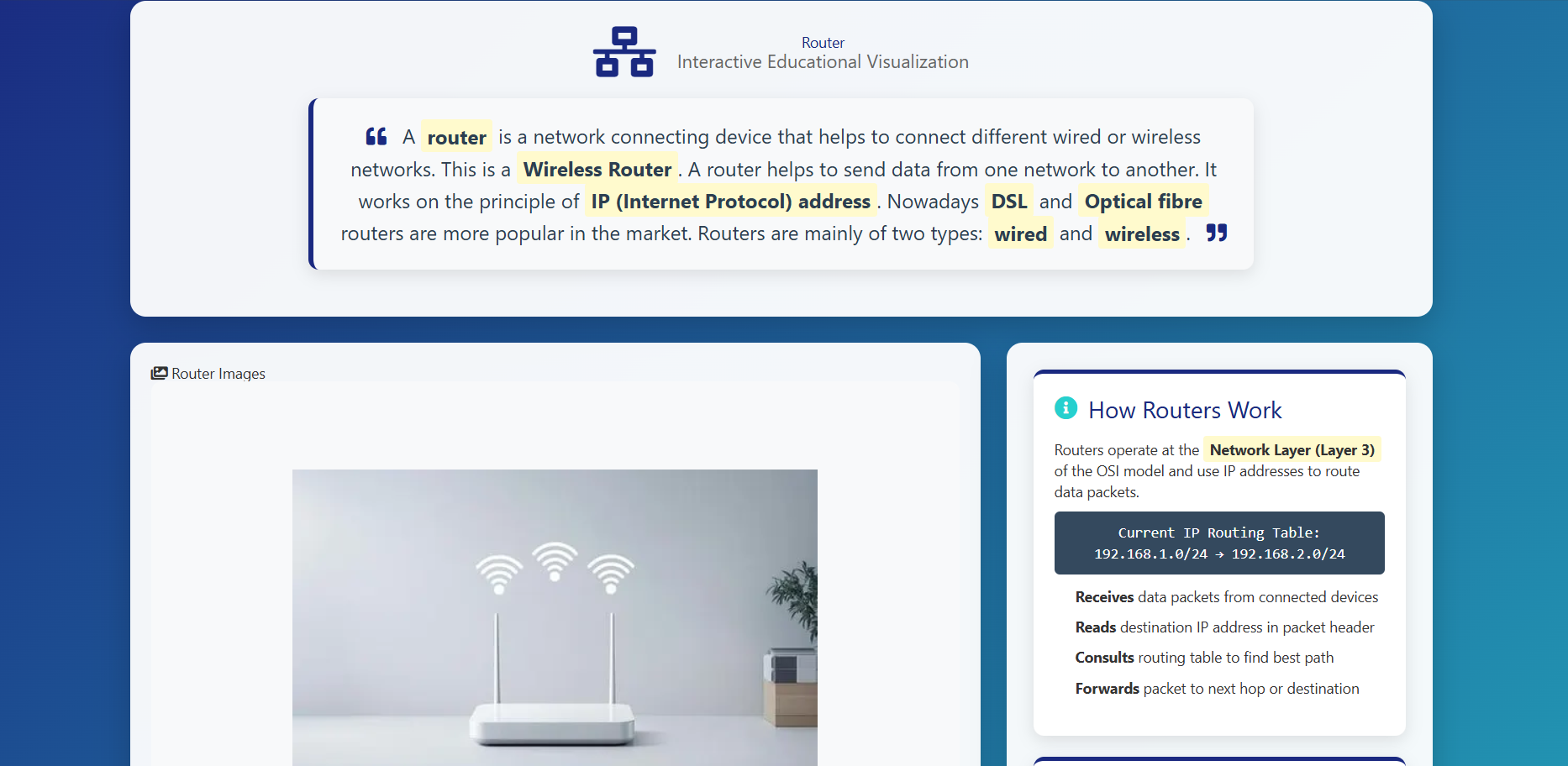The height and width of the screenshot is (766, 1568).
Task: Click the opening quote mark icon
Action: click(376, 136)
